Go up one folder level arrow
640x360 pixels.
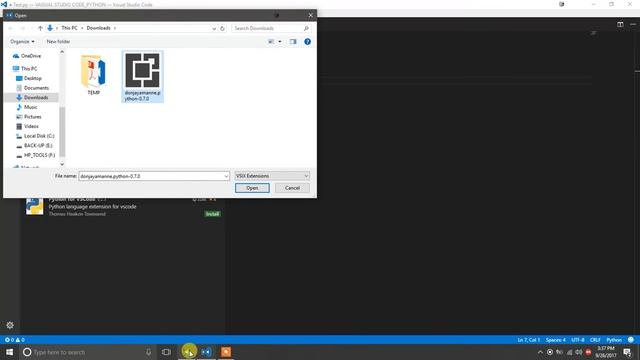pyautogui.click(x=40, y=28)
